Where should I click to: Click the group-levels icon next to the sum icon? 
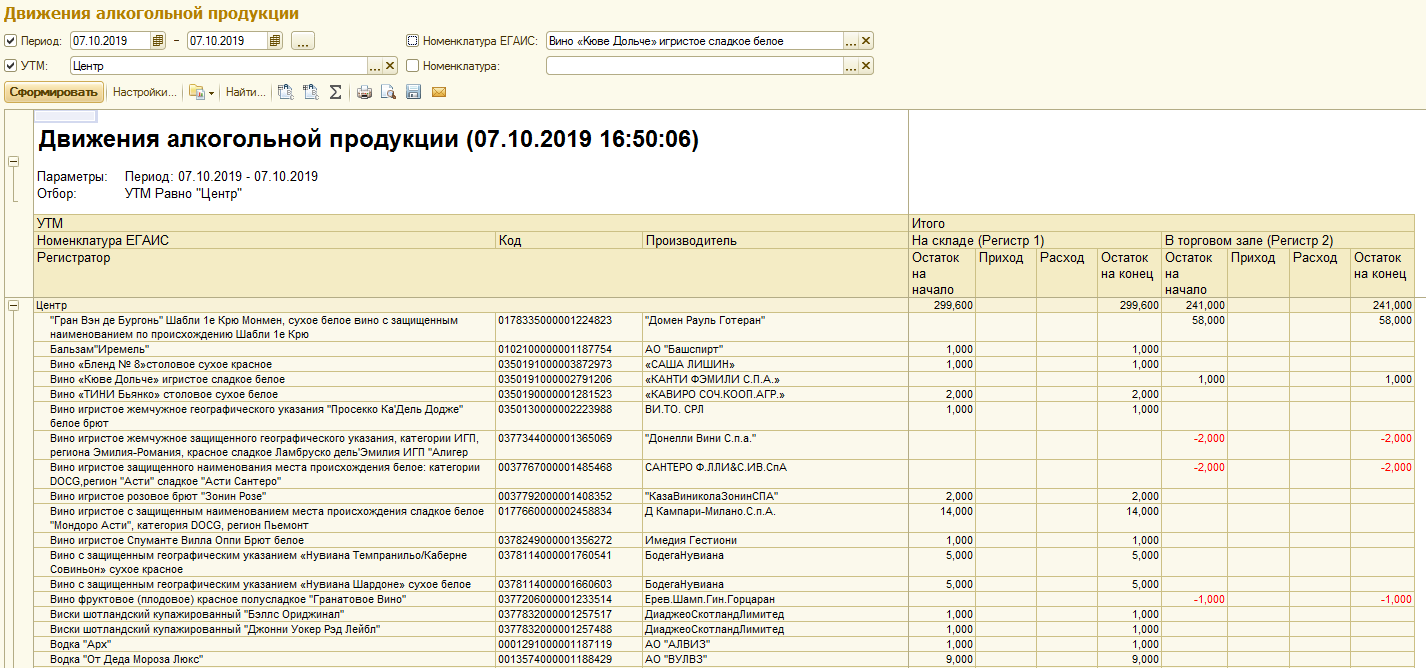click(x=310, y=92)
